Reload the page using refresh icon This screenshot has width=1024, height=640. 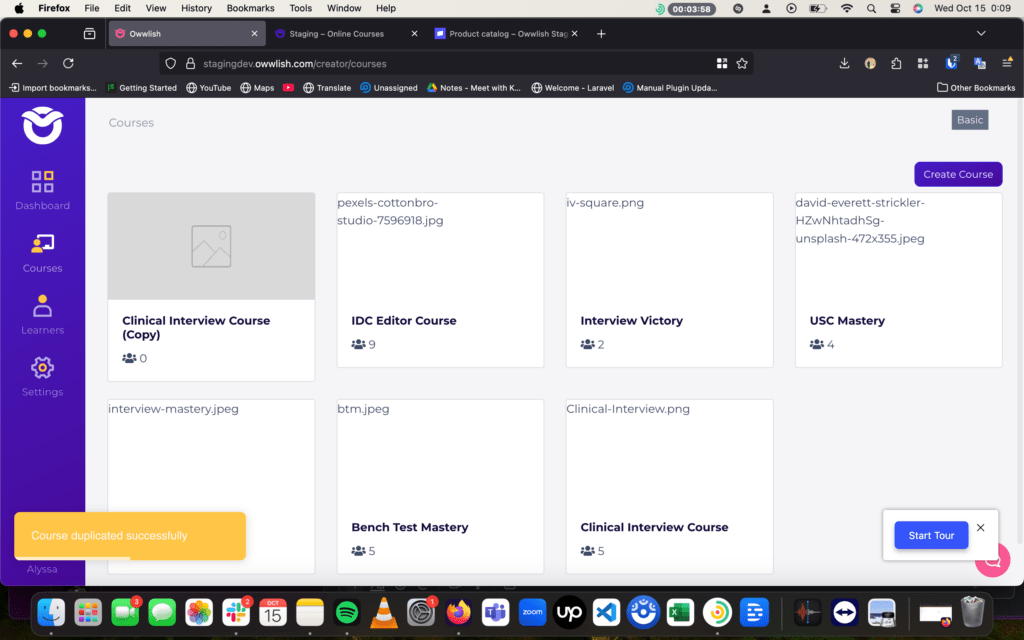point(68,63)
